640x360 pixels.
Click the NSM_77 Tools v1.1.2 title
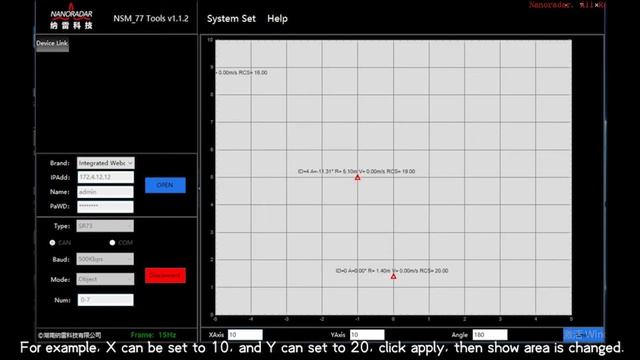coord(151,18)
